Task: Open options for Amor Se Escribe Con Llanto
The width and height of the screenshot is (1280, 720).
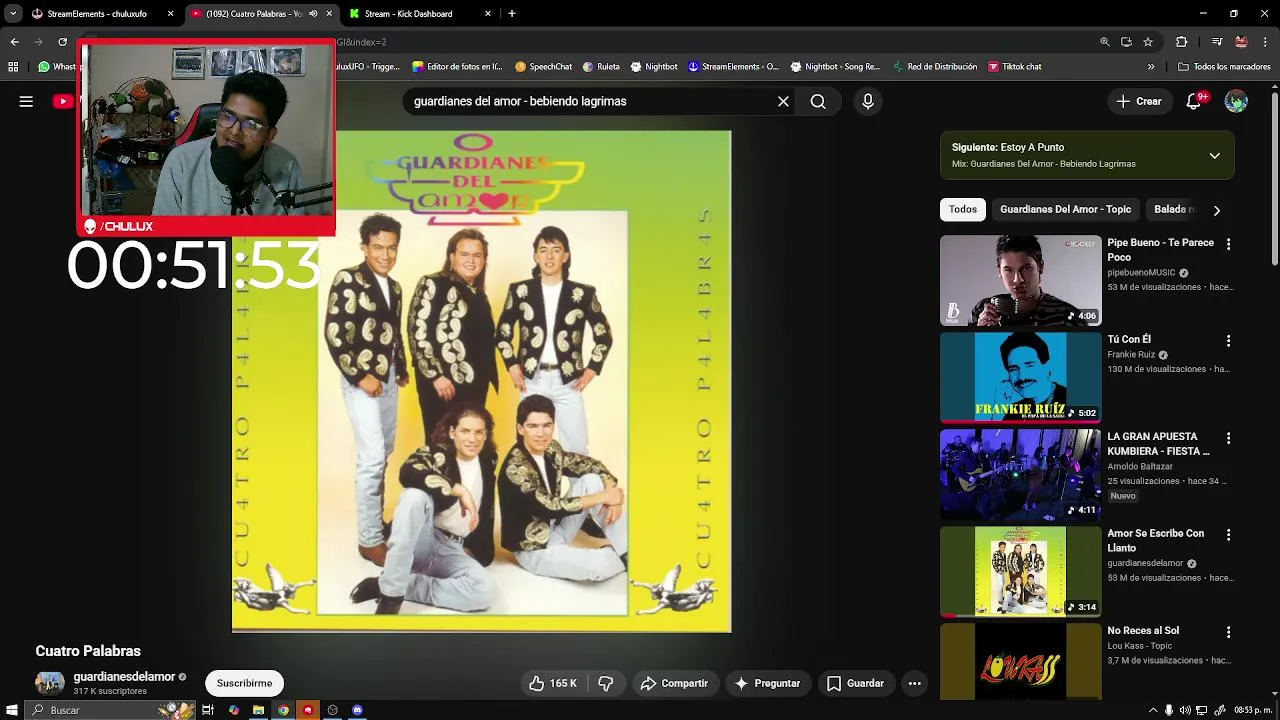Action: (x=1228, y=535)
